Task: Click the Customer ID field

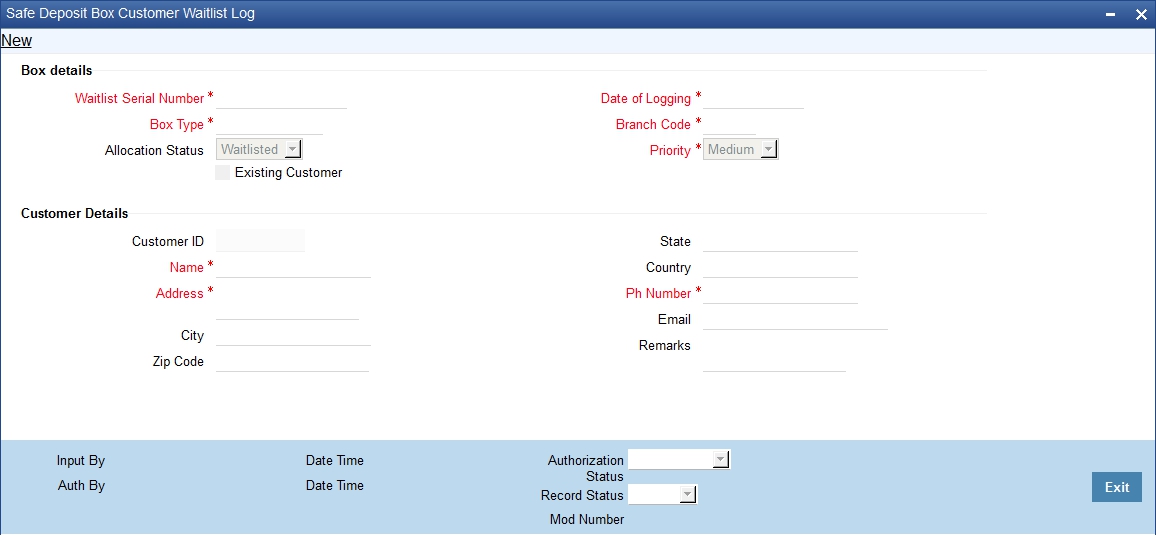Action: 260,241
